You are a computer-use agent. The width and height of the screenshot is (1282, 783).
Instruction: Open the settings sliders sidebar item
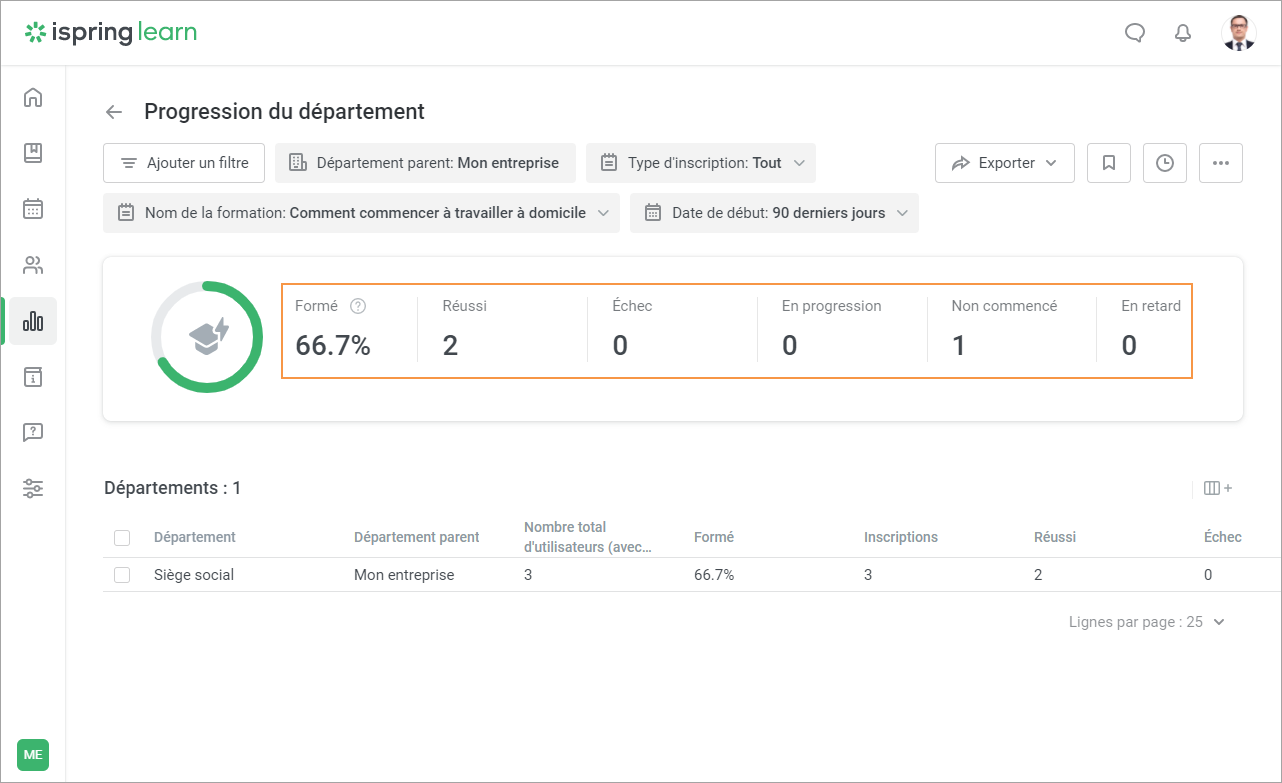[33, 489]
